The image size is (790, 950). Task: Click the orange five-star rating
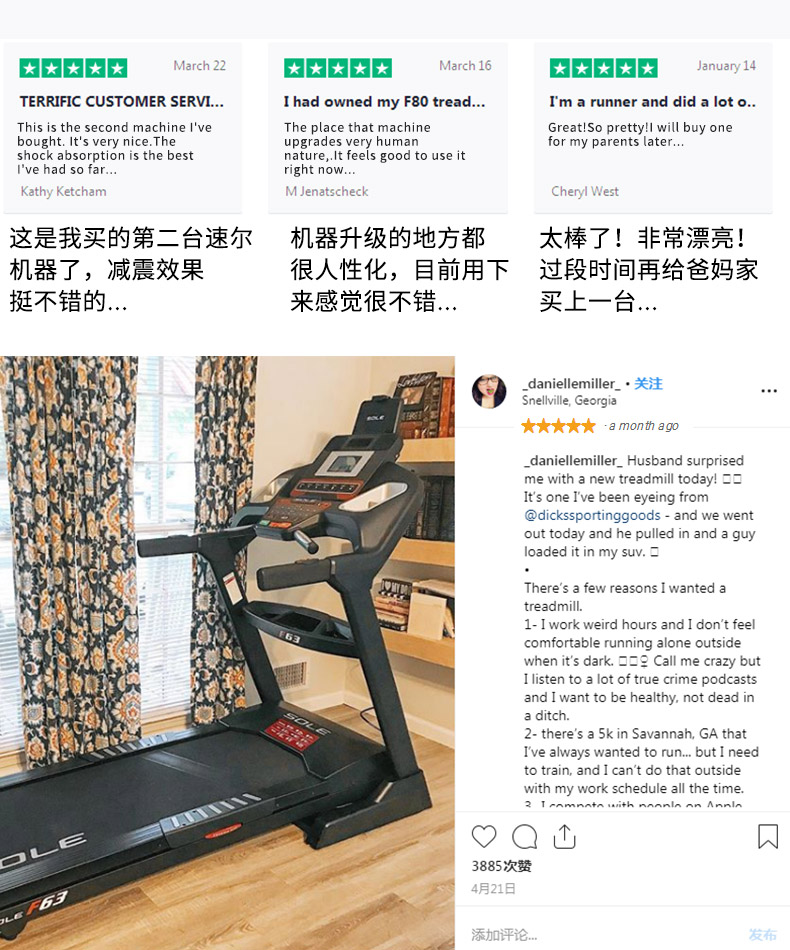(x=558, y=426)
